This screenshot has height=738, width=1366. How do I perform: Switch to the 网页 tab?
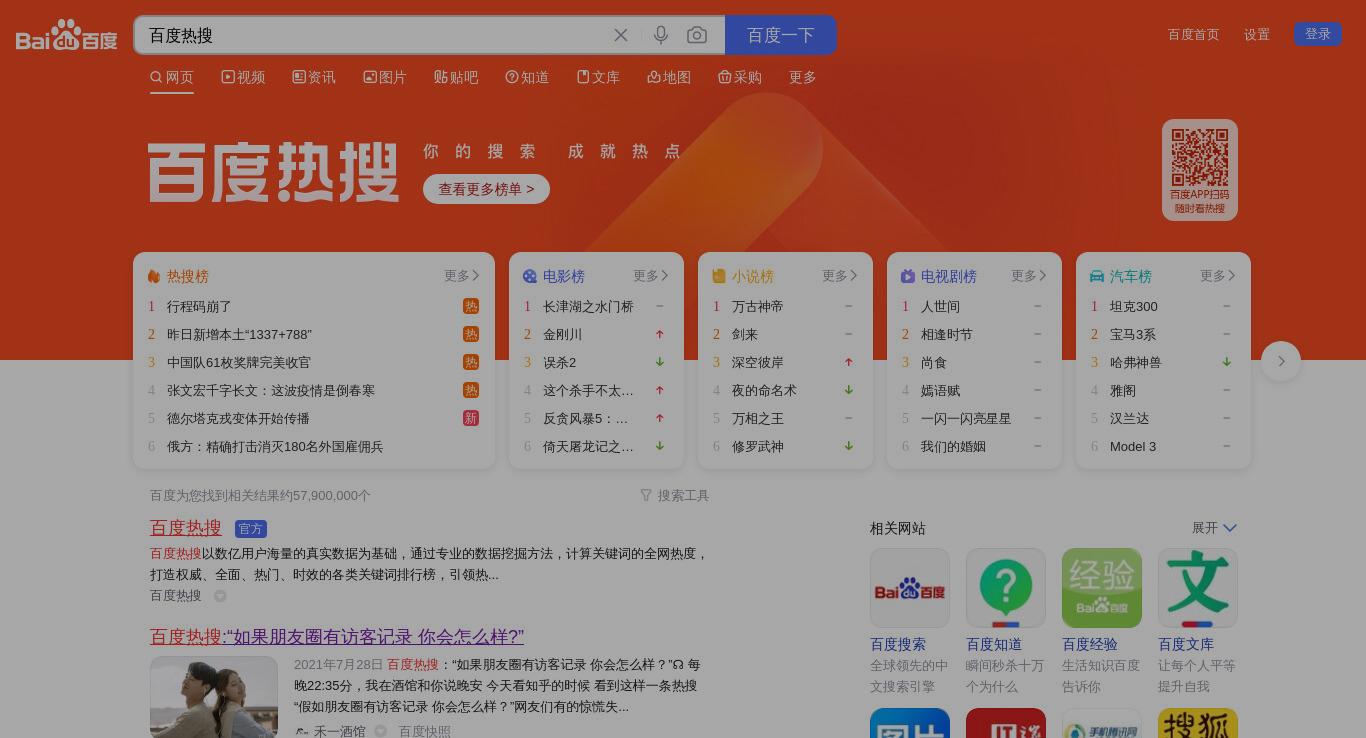click(172, 77)
